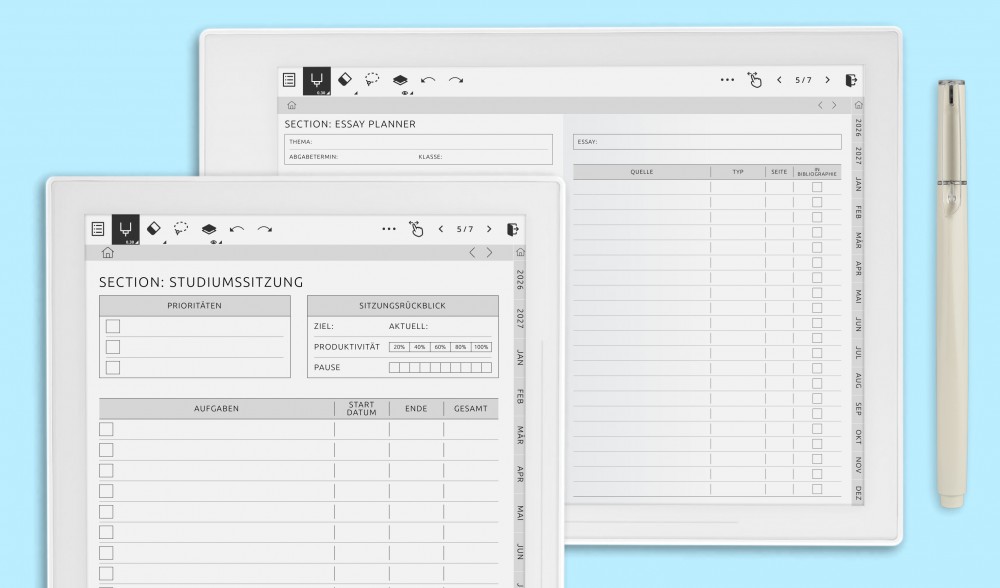Screen dimensions: 1000x588
Task: Go to next page using the chevron beside 5/7 on the back tablet
Action: pos(827,80)
